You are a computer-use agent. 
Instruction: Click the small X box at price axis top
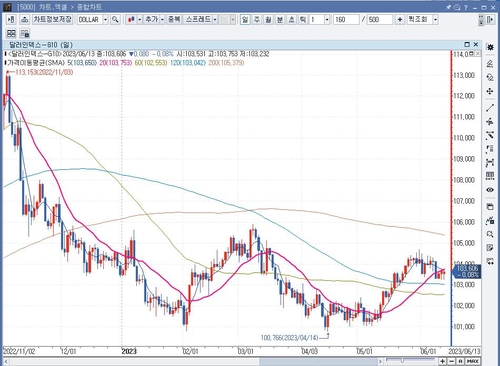point(478,54)
